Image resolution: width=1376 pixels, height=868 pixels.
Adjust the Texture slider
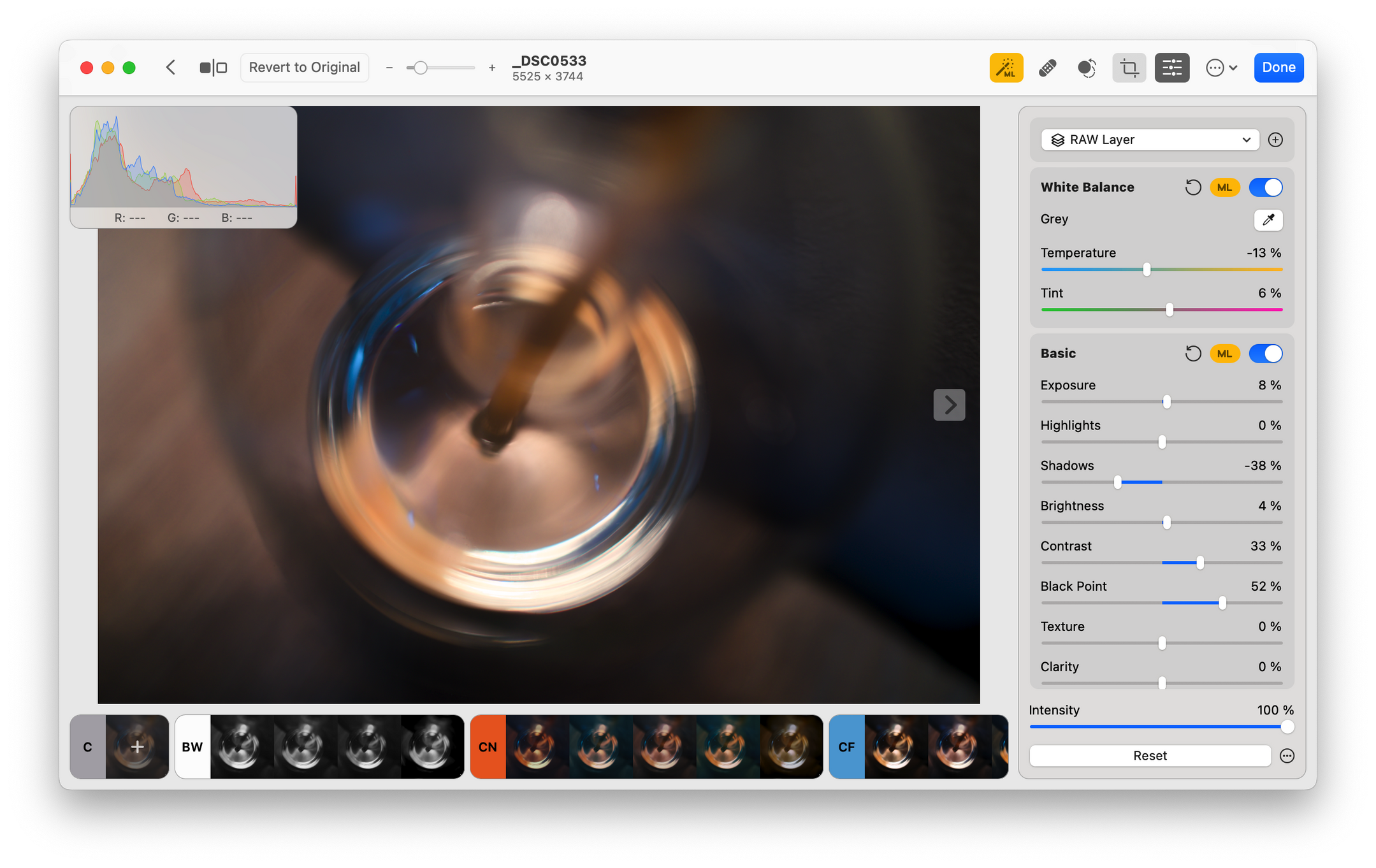click(x=1161, y=643)
